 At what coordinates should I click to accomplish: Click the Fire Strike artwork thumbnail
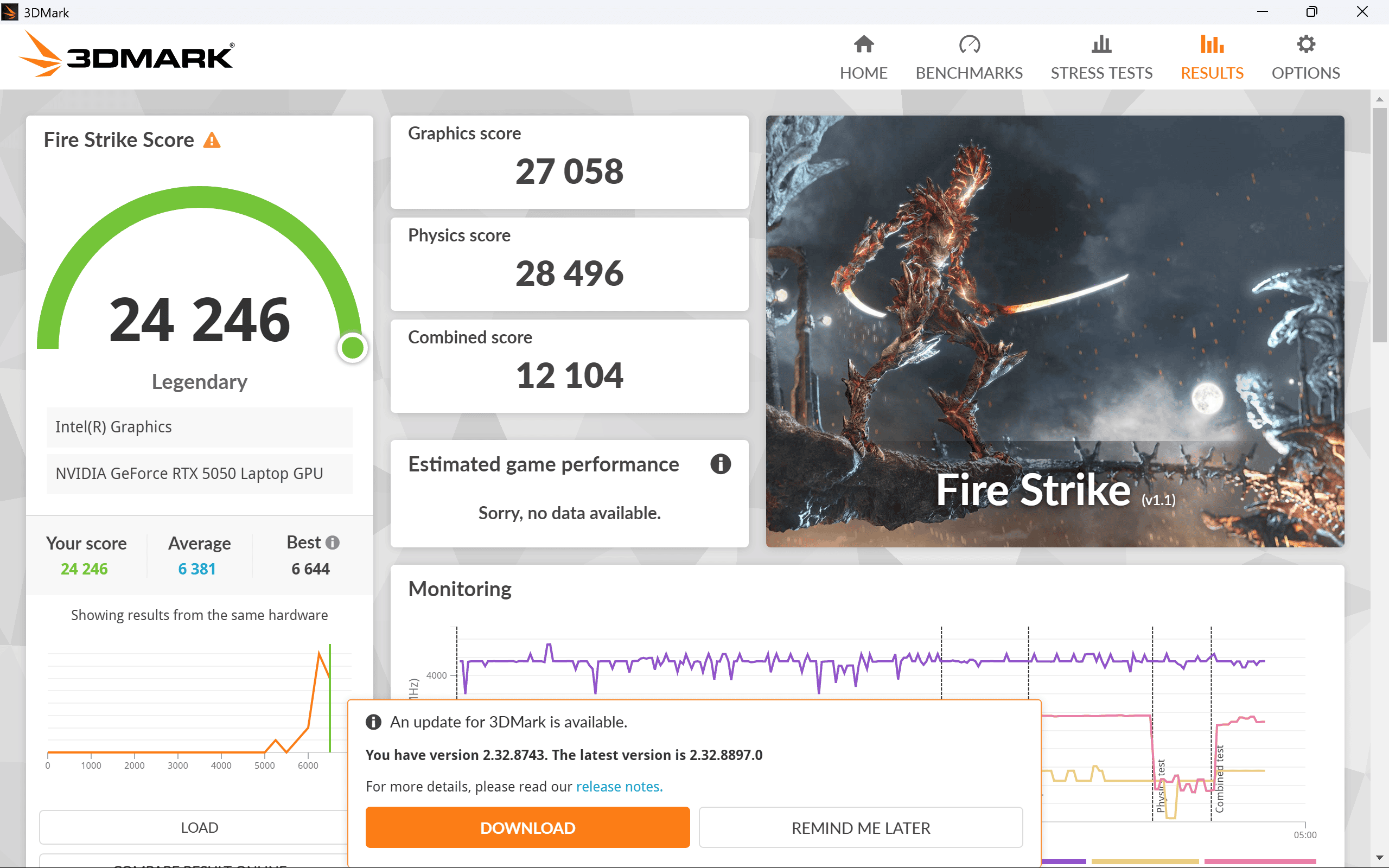(1055, 331)
